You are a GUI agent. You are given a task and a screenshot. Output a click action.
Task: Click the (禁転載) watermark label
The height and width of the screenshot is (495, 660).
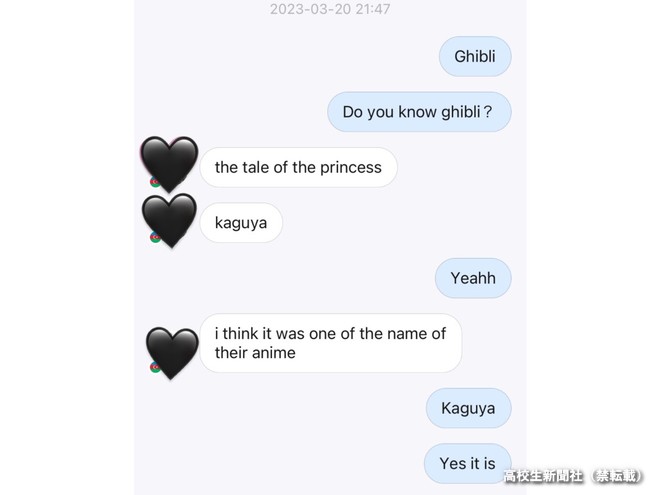coord(617,476)
